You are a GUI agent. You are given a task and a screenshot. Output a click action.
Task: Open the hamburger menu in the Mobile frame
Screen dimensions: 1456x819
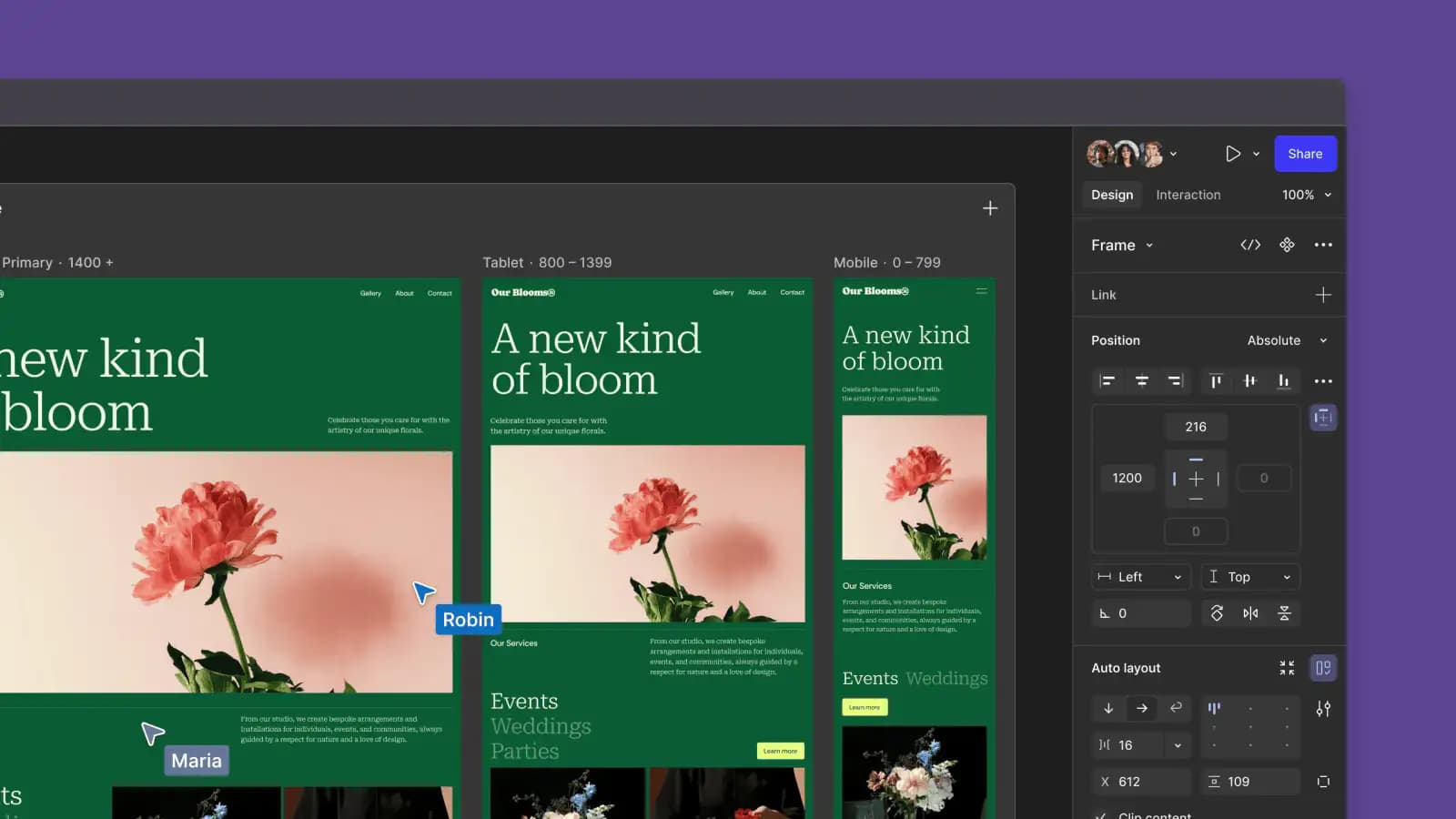(x=981, y=291)
